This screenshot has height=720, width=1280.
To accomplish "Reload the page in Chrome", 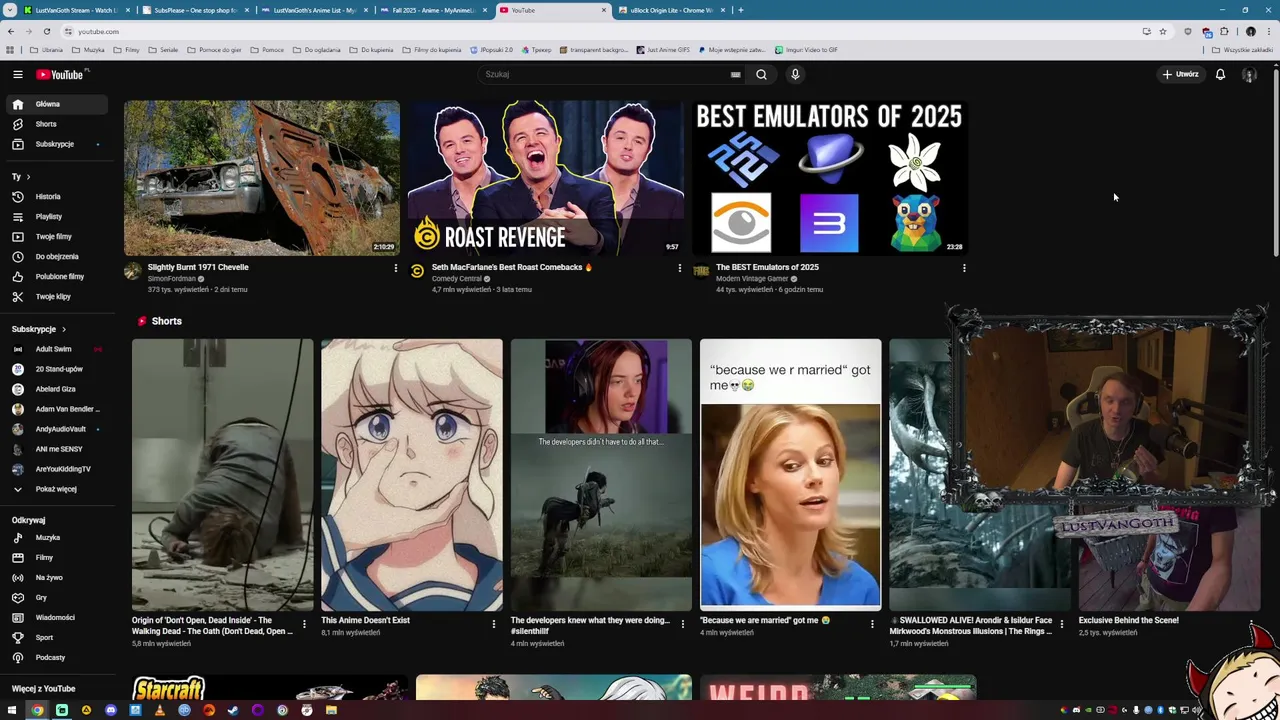I will tap(46, 31).
